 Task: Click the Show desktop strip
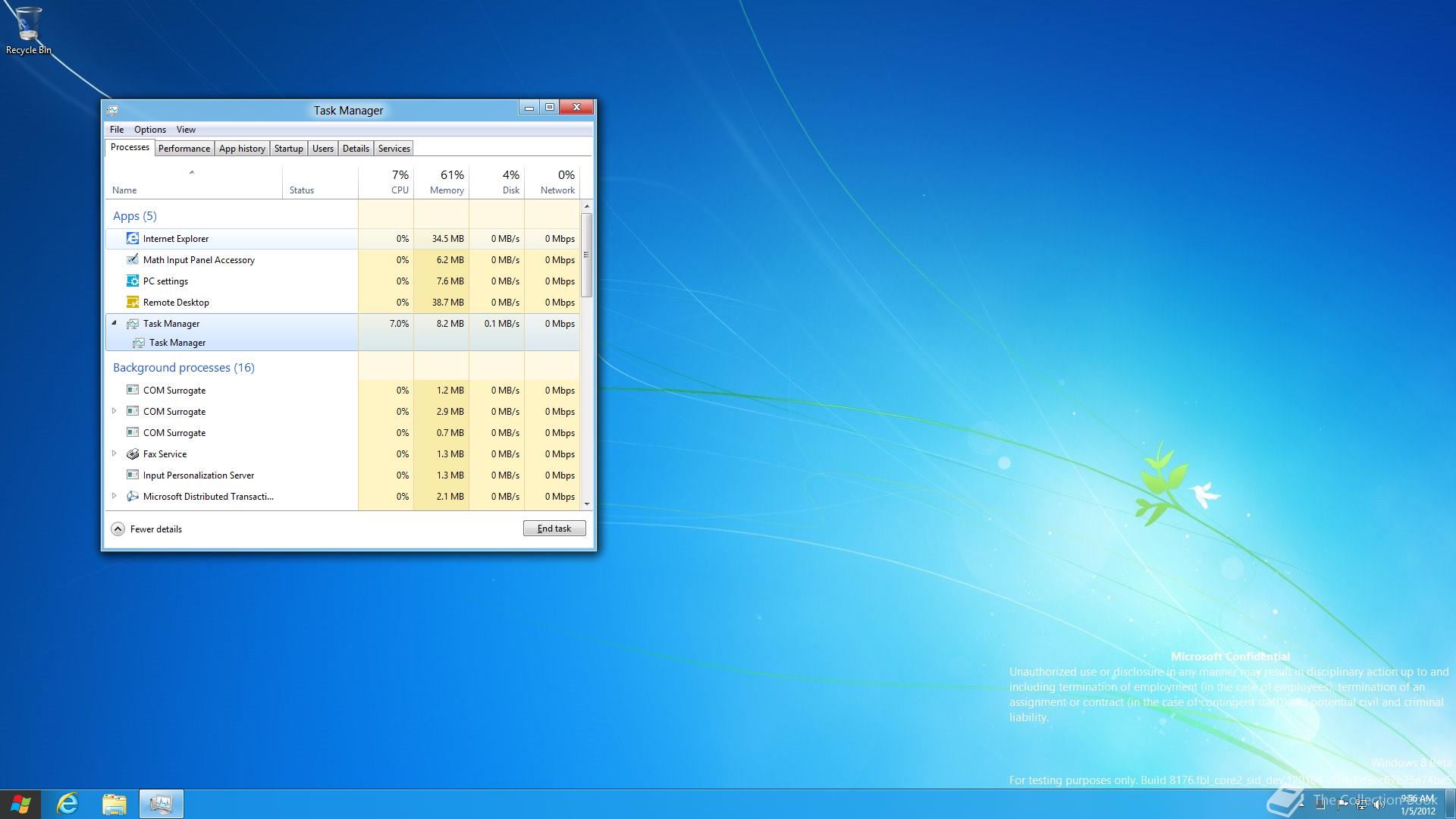click(x=1449, y=804)
